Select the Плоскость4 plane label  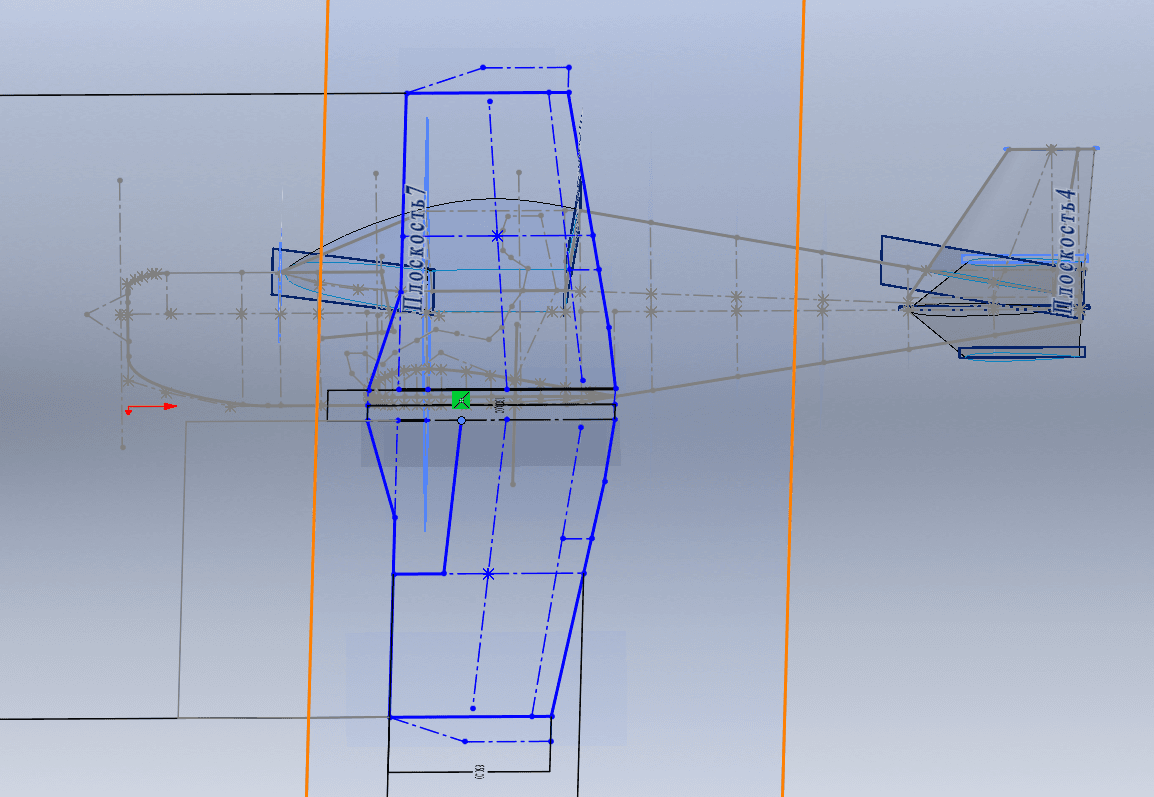click(x=1068, y=251)
